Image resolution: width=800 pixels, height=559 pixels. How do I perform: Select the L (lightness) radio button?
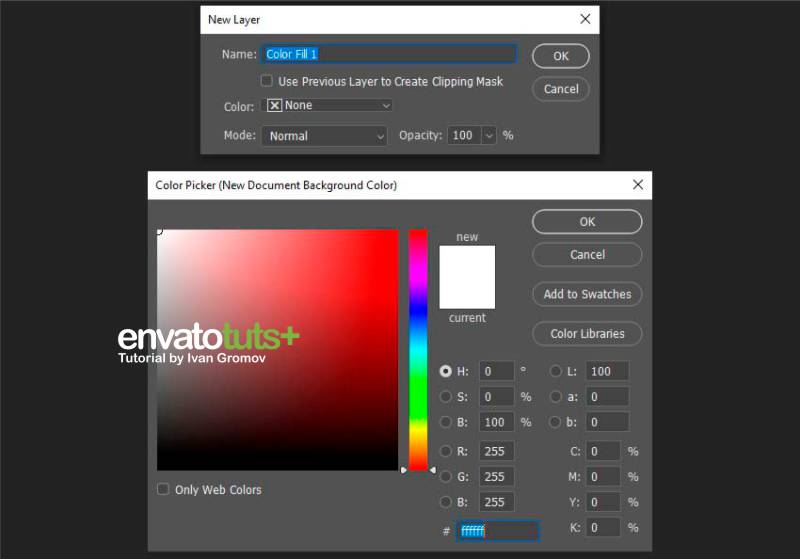(555, 371)
